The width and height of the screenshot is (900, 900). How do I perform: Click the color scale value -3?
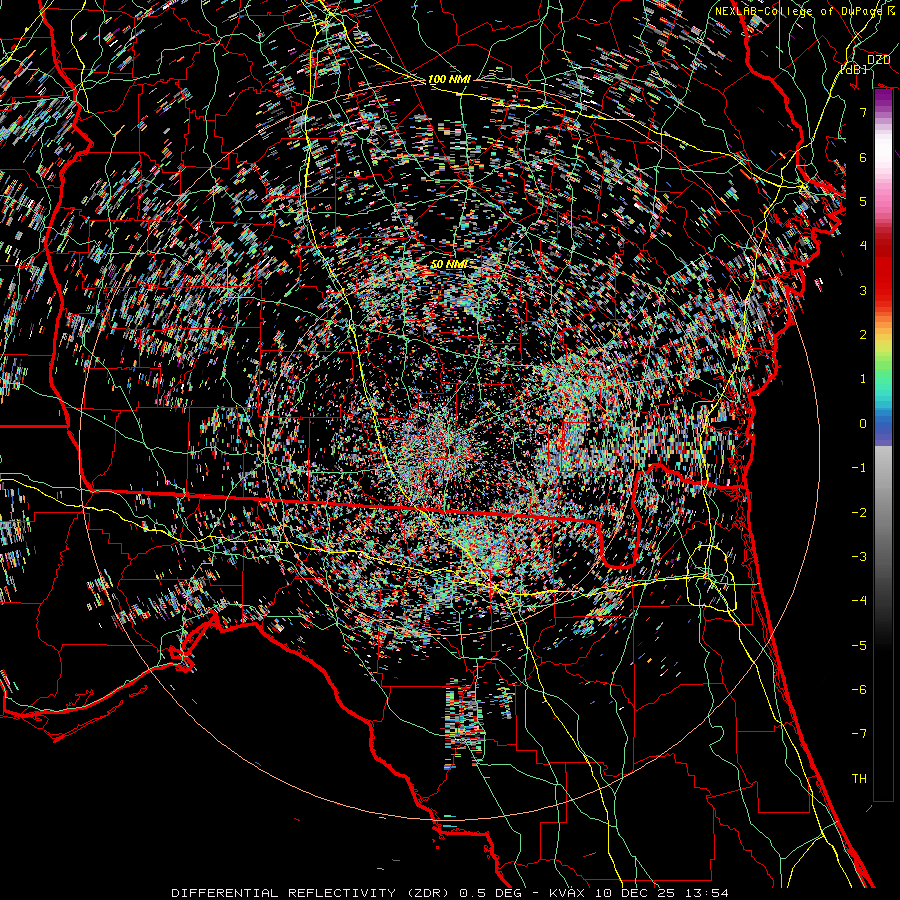(859, 557)
